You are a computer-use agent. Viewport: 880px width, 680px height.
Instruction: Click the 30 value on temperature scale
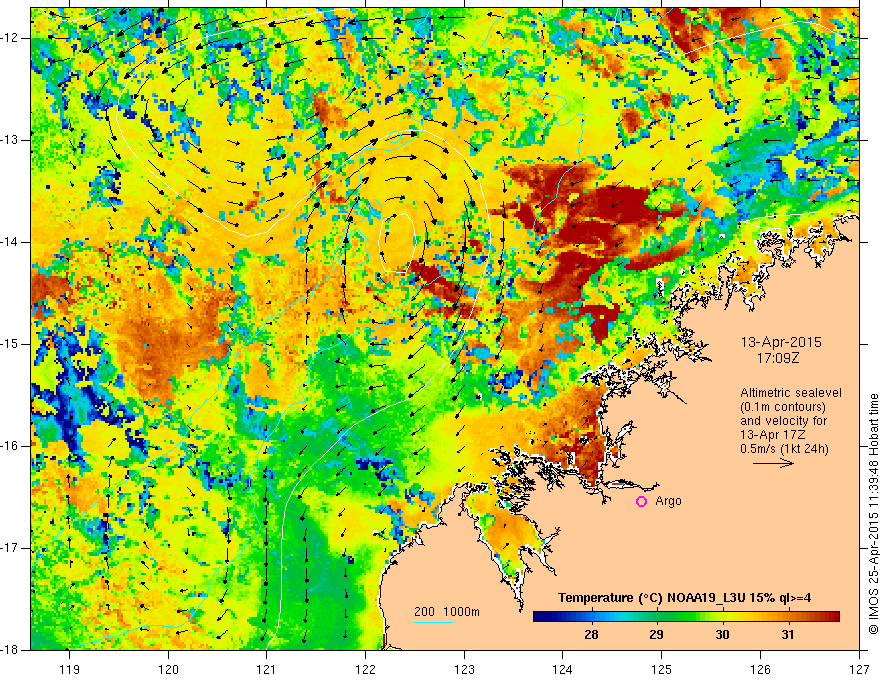[x=722, y=635]
